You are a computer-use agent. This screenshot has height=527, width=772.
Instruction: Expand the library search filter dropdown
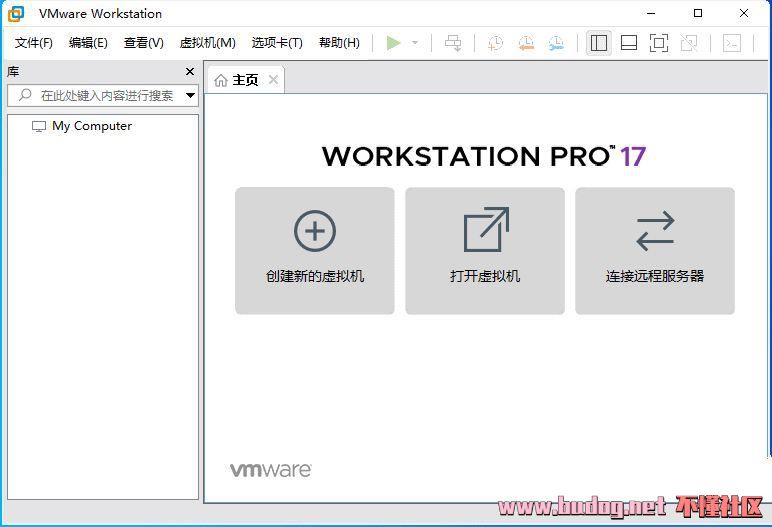[190, 96]
